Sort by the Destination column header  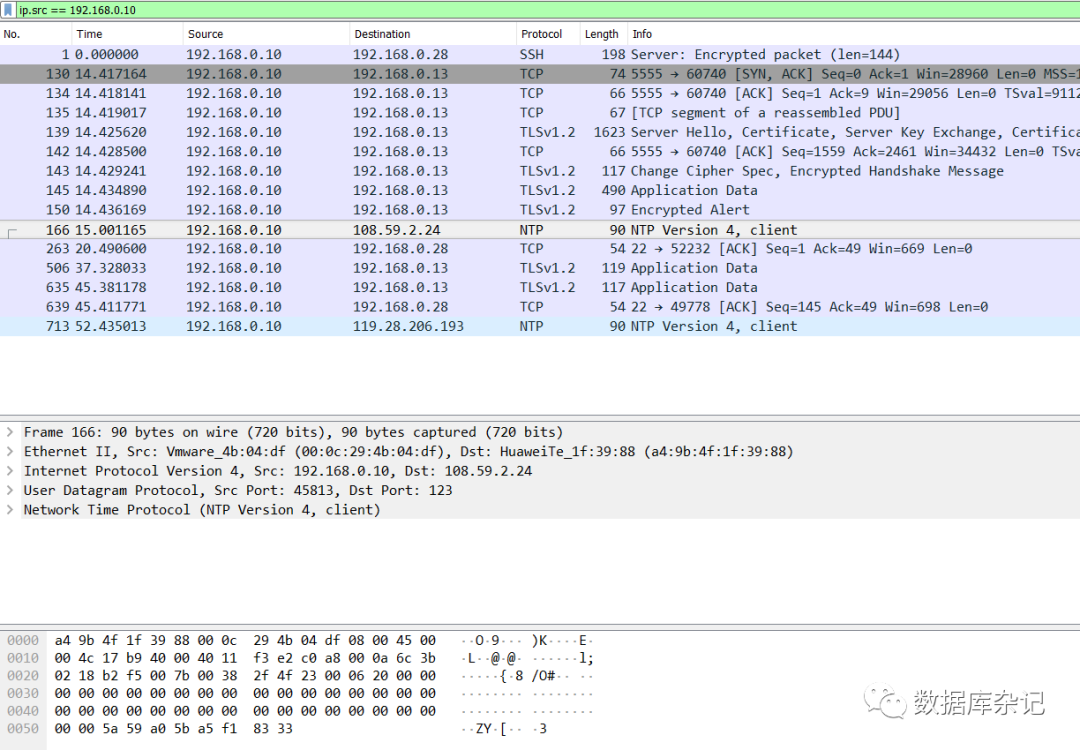click(x=433, y=34)
